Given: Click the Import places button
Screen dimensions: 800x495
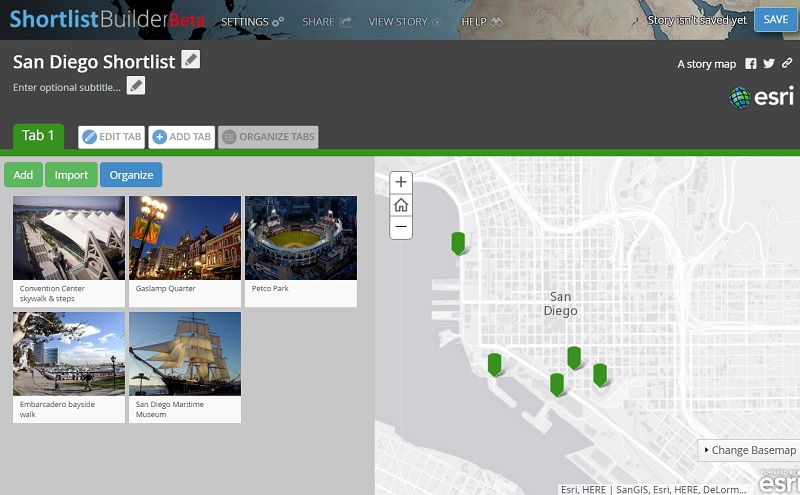Looking at the screenshot, I should [x=71, y=175].
